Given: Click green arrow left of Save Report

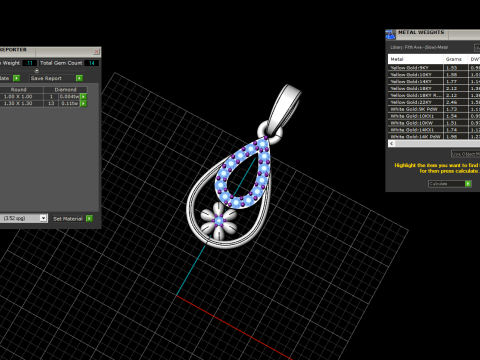Looking at the screenshot, I should [16, 78].
